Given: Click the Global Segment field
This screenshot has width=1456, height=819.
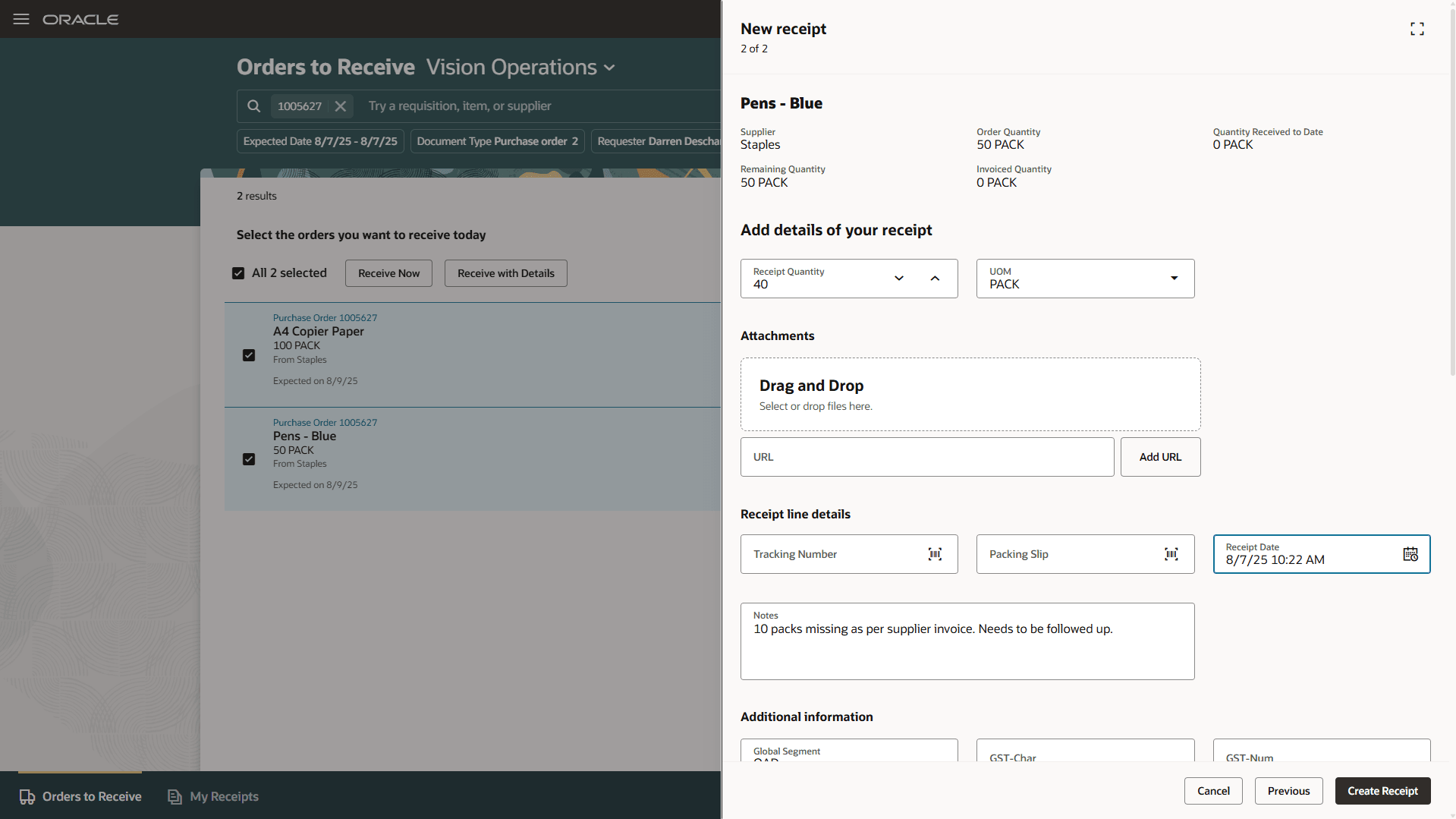Looking at the screenshot, I should (849, 751).
